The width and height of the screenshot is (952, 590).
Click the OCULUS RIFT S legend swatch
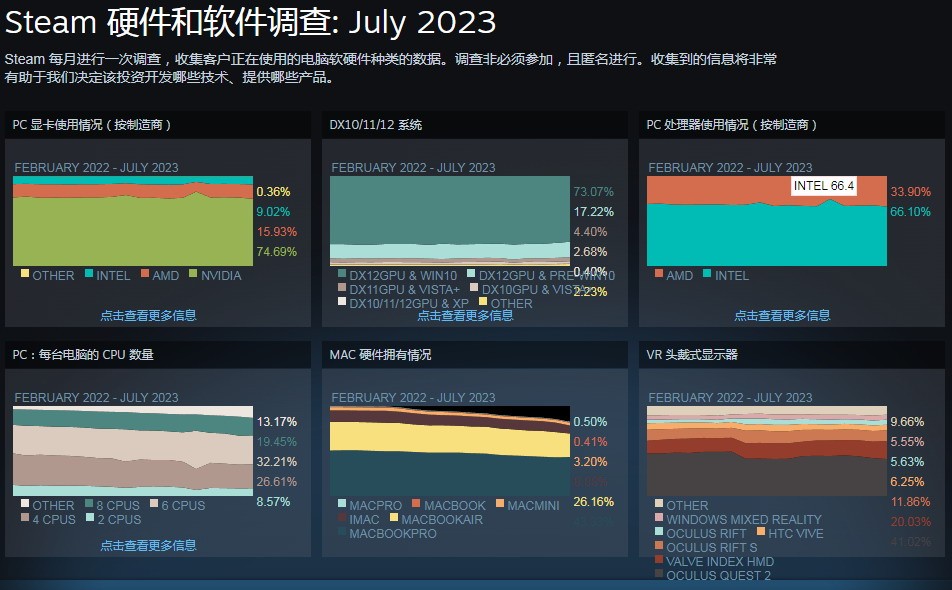tap(659, 545)
